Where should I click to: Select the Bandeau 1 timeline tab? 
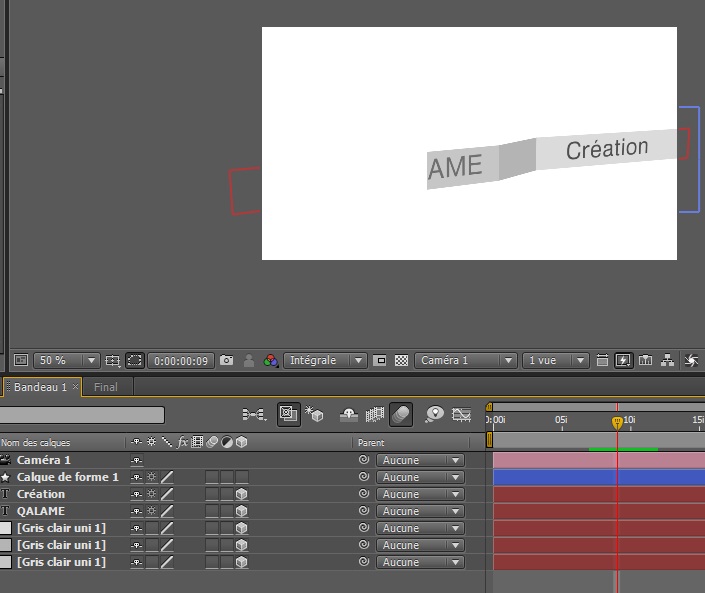click(40, 387)
